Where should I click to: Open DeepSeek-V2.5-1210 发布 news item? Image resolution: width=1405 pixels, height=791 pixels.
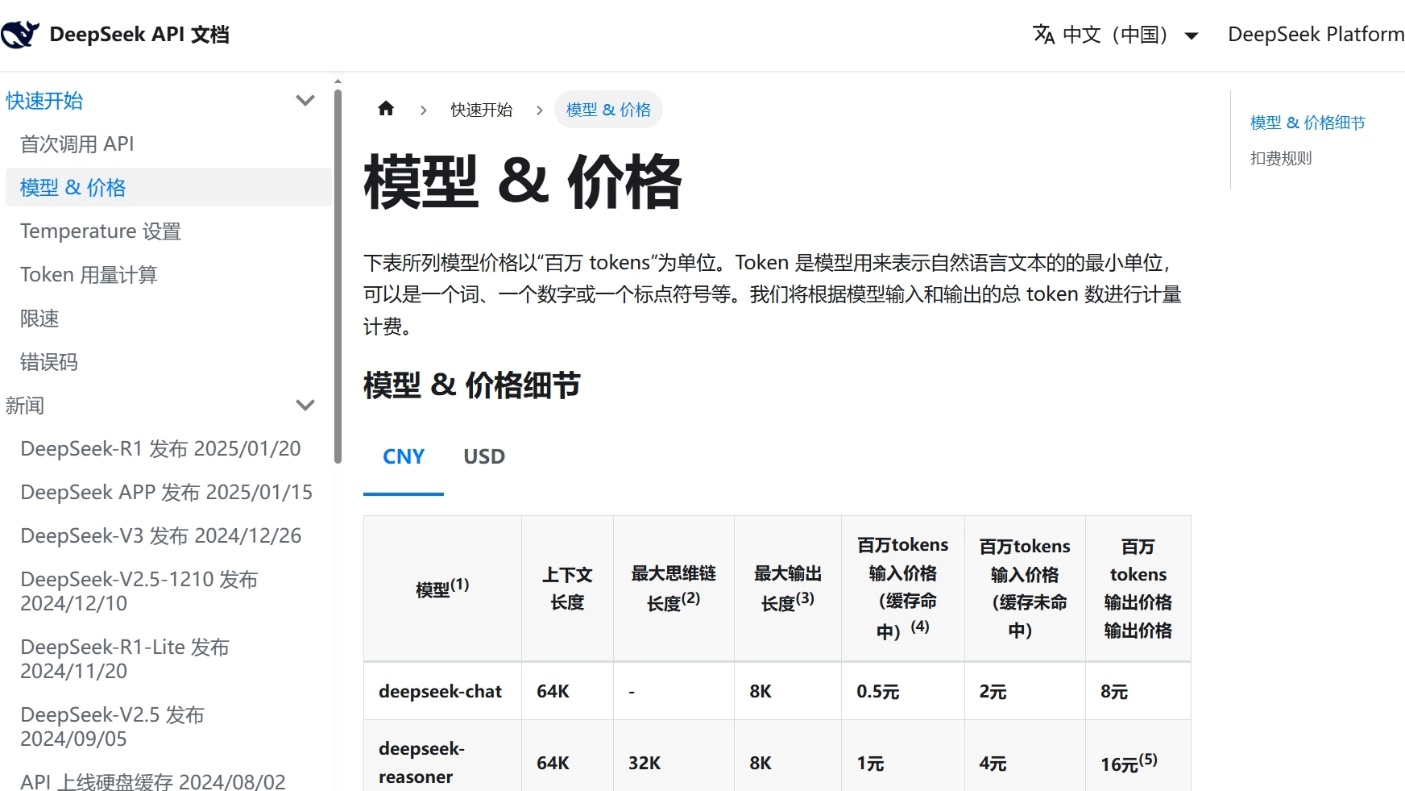click(x=139, y=591)
